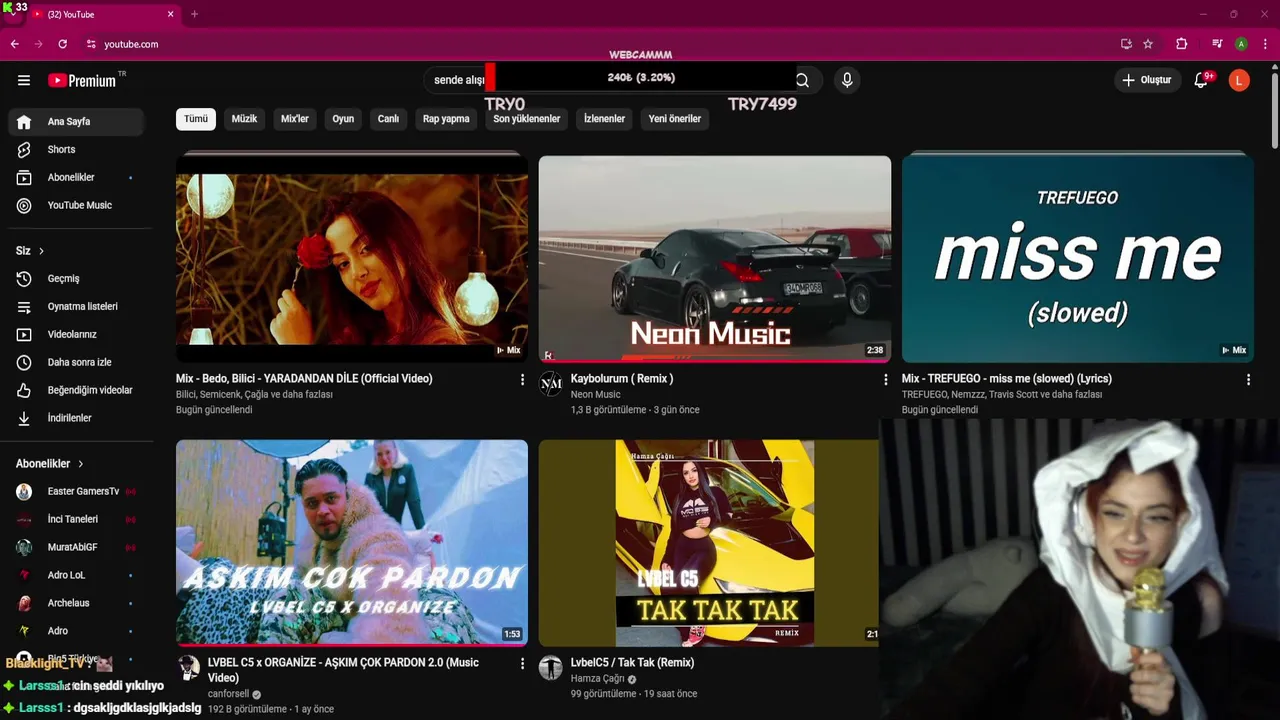
Task: Open options menu for TREFUEGO miss me
Action: [1248, 380]
